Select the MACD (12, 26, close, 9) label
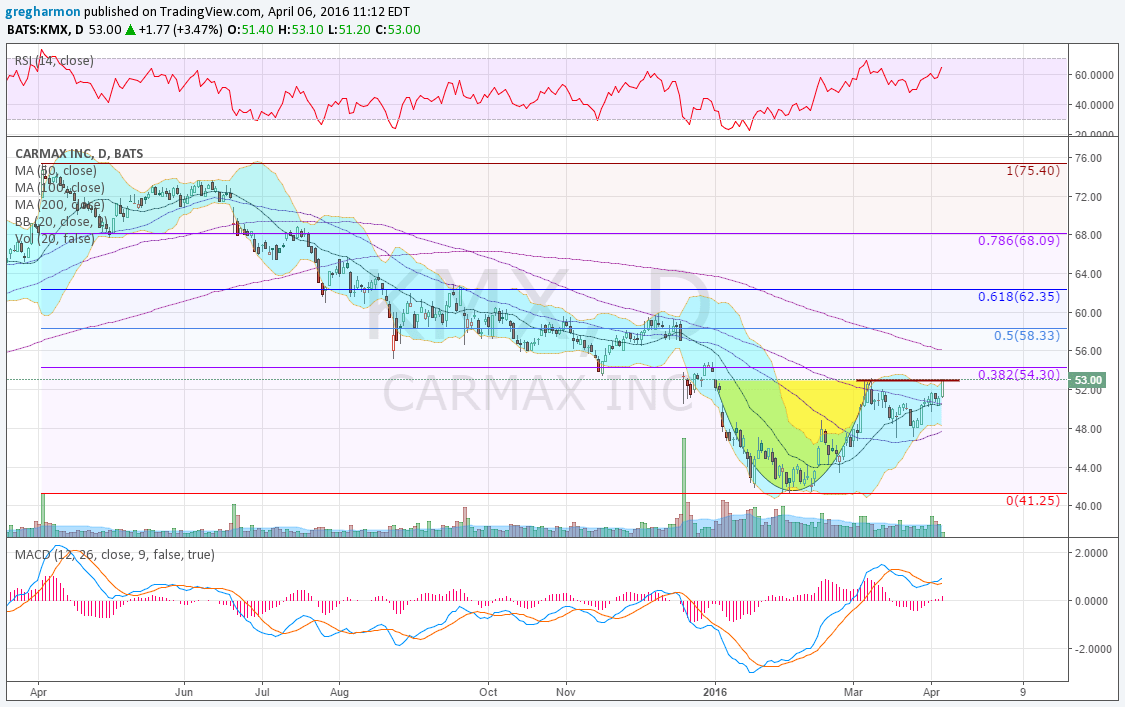Image resolution: width=1125 pixels, height=707 pixels. coord(115,554)
